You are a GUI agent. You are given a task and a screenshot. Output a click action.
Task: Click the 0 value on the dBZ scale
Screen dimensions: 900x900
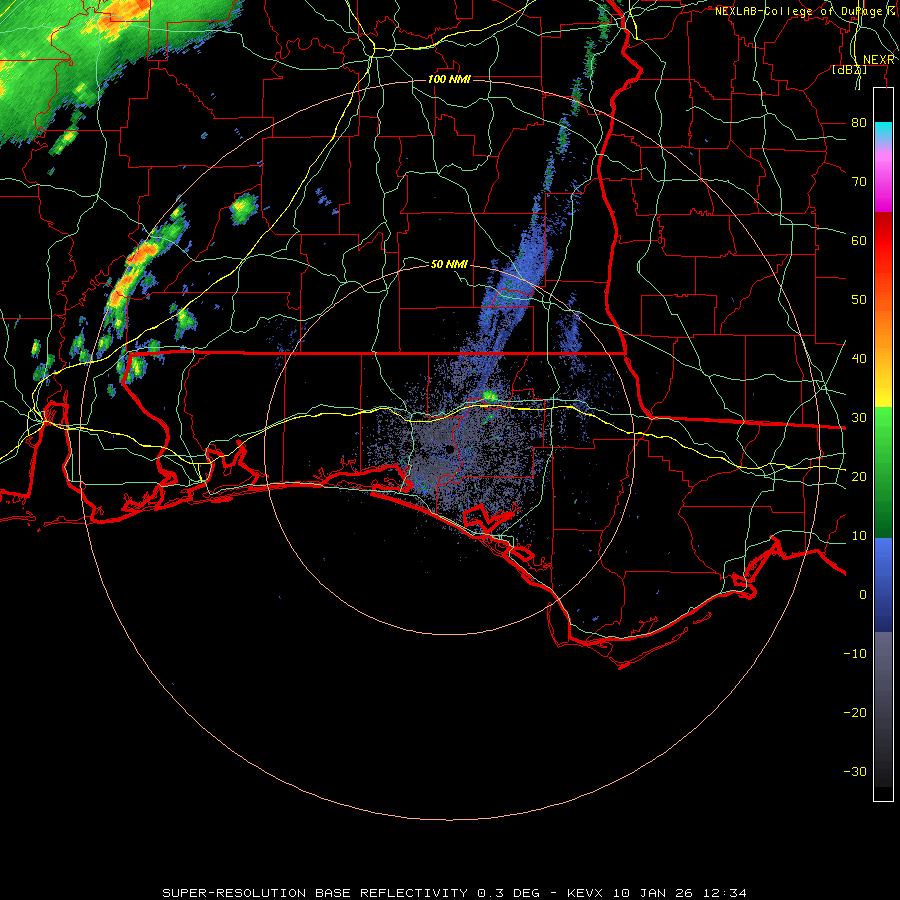pyautogui.click(x=863, y=595)
